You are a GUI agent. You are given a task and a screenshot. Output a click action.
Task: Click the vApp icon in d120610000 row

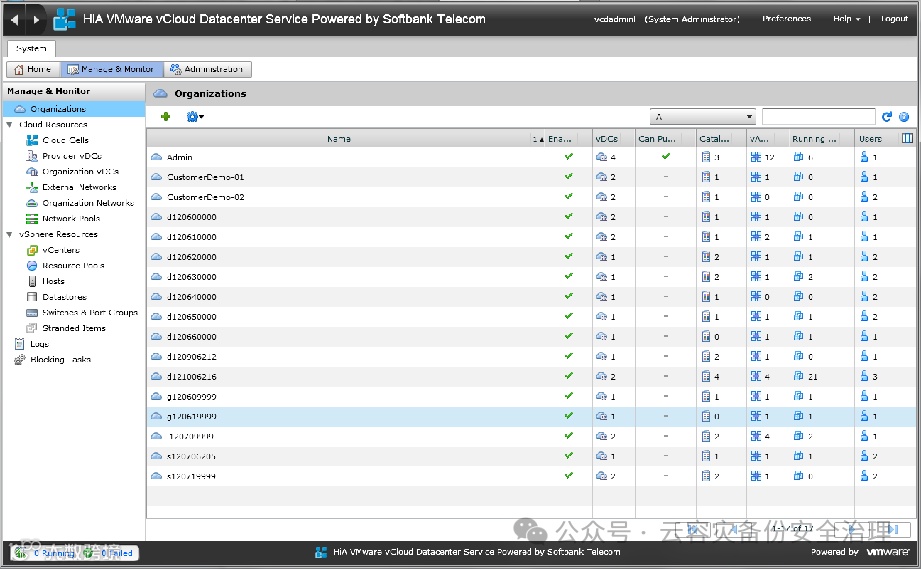(756, 237)
